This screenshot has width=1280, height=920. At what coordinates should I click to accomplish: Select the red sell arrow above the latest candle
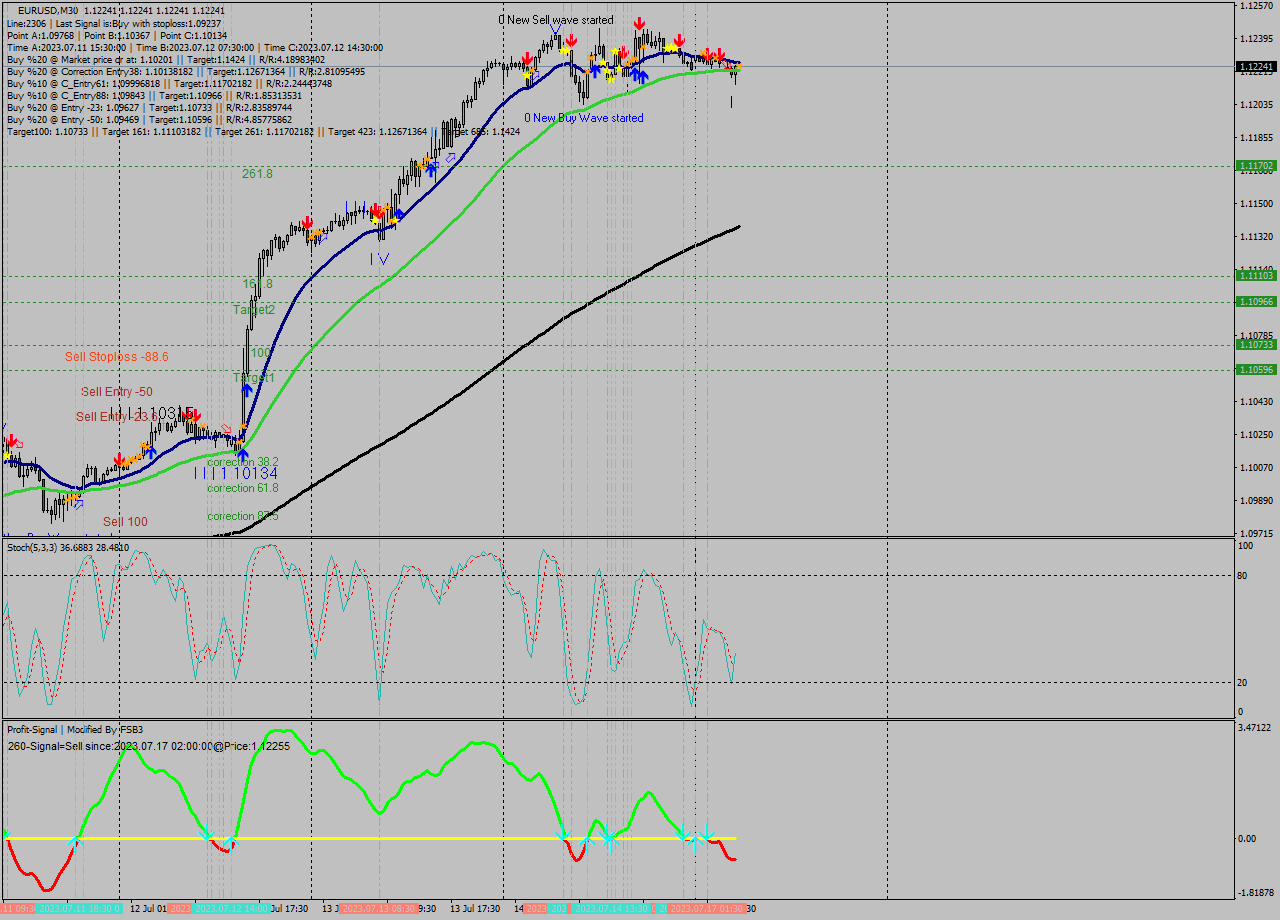point(720,54)
